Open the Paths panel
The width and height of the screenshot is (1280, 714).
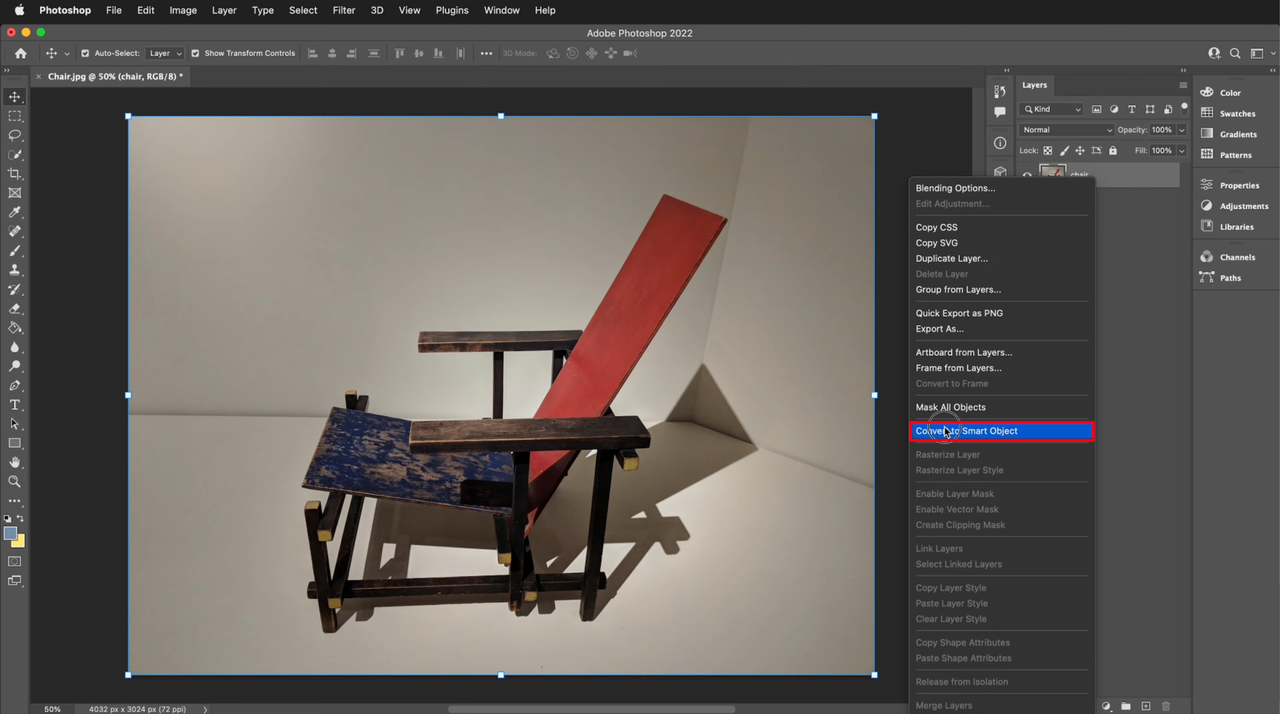pos(1221,278)
